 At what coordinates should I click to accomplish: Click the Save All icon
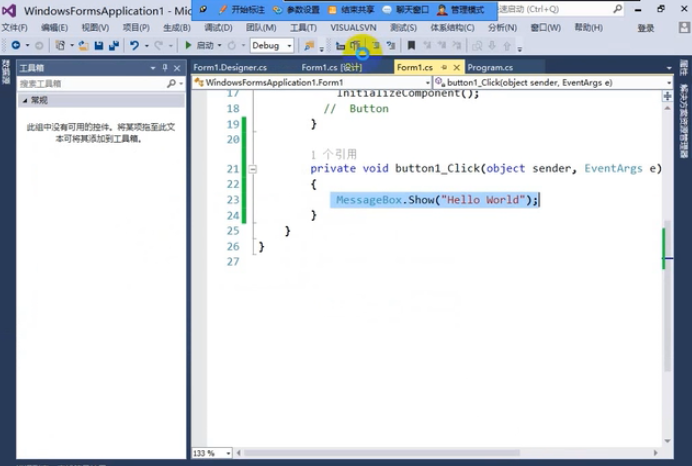114,45
